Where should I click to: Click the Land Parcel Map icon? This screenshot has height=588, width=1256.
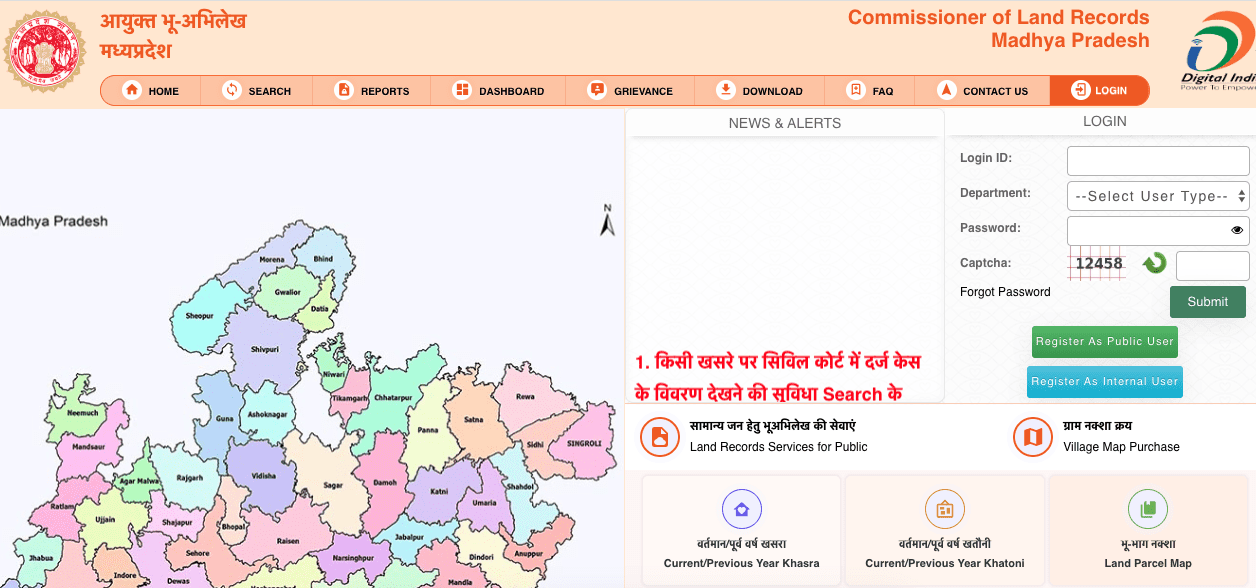point(1147,509)
